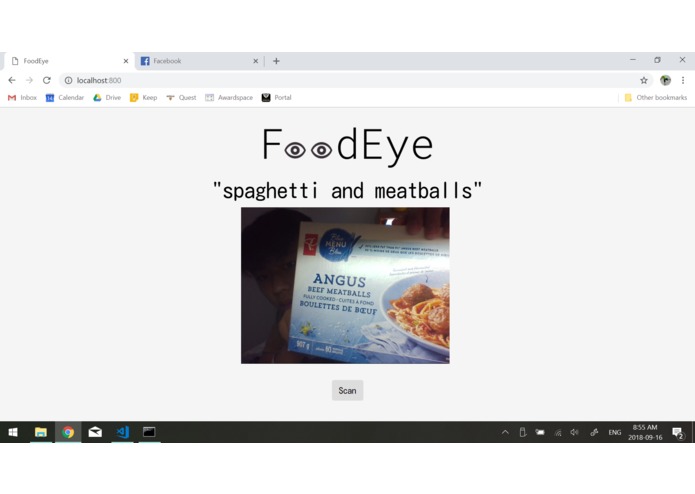Click the meatballs box webcam image
The image size is (695, 494).
coord(345,285)
